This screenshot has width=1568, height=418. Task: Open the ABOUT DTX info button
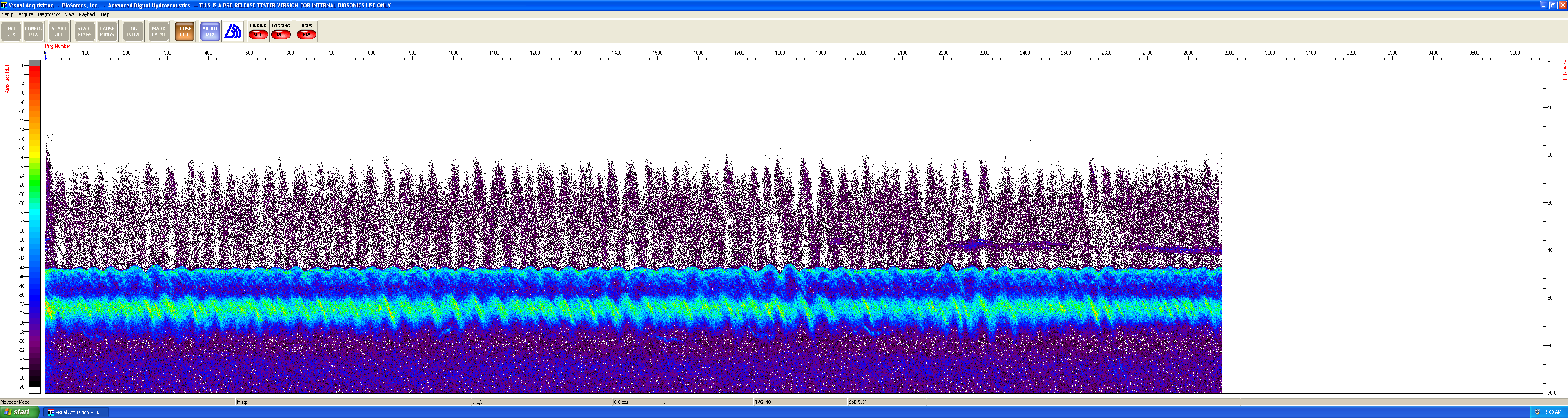pos(210,32)
